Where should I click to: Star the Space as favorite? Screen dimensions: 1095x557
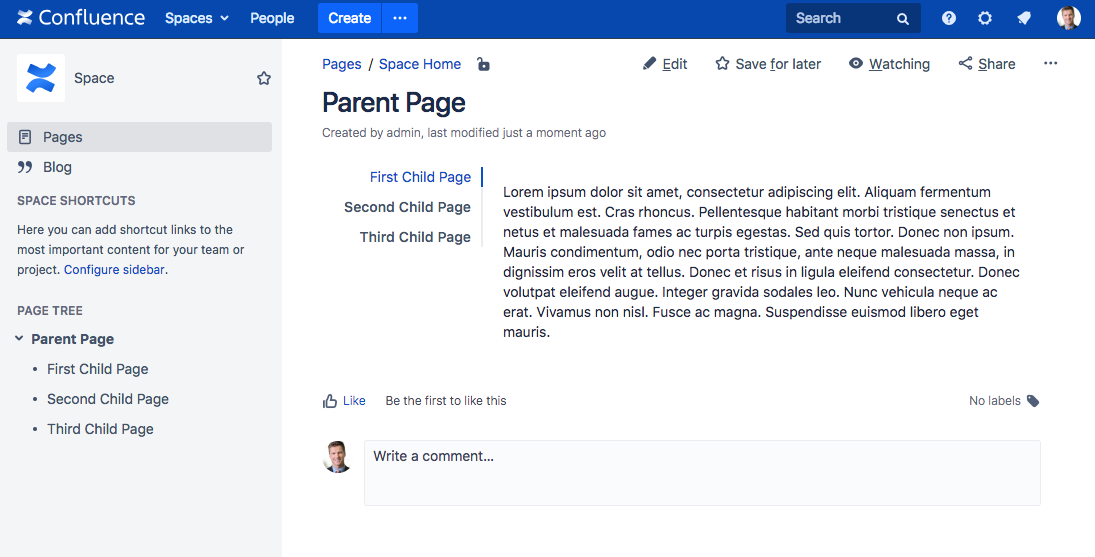pyautogui.click(x=264, y=78)
